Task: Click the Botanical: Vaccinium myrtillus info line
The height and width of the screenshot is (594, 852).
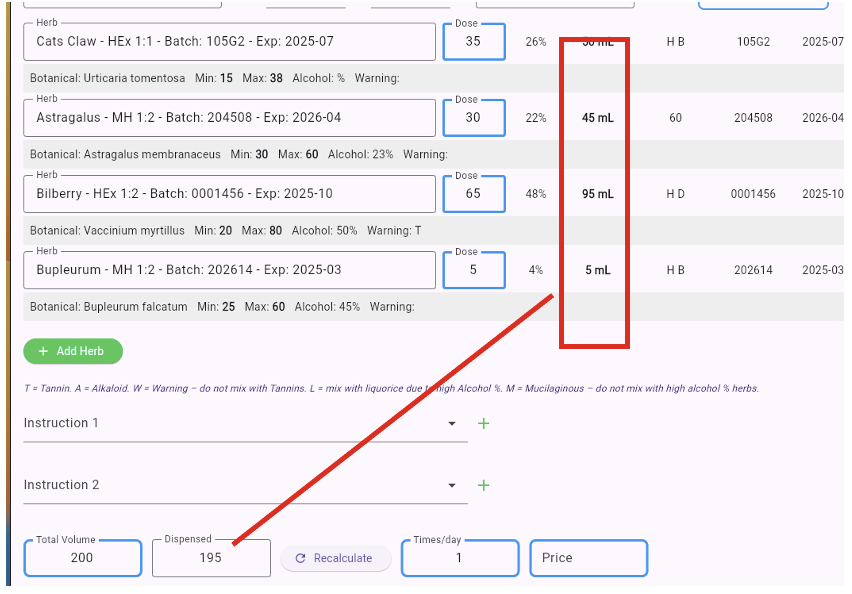Action: (x=225, y=230)
